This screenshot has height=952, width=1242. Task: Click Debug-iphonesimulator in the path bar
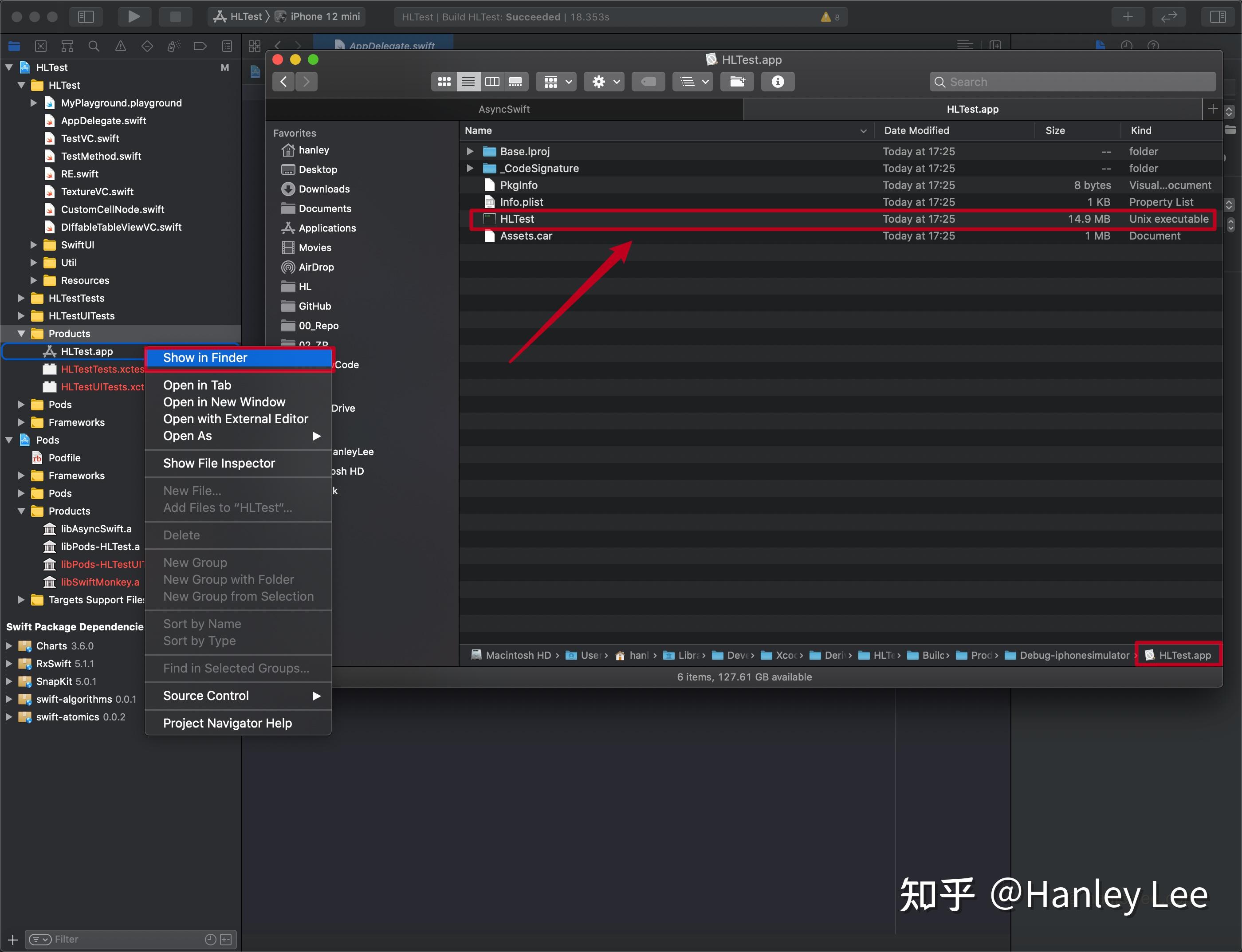click(x=1074, y=655)
